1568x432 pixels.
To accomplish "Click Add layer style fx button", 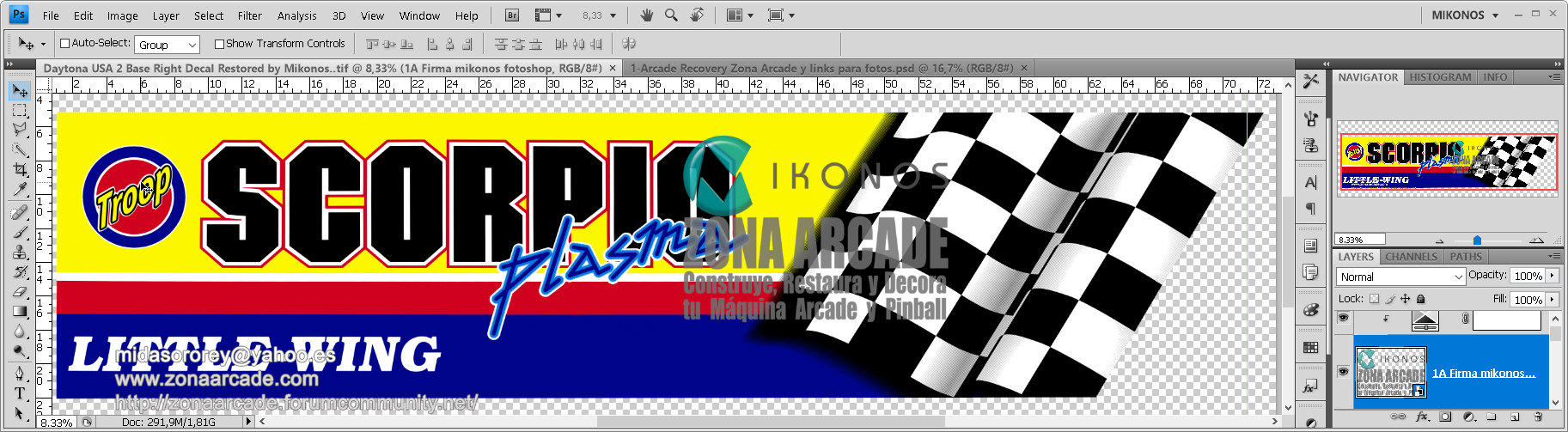I will [1423, 417].
